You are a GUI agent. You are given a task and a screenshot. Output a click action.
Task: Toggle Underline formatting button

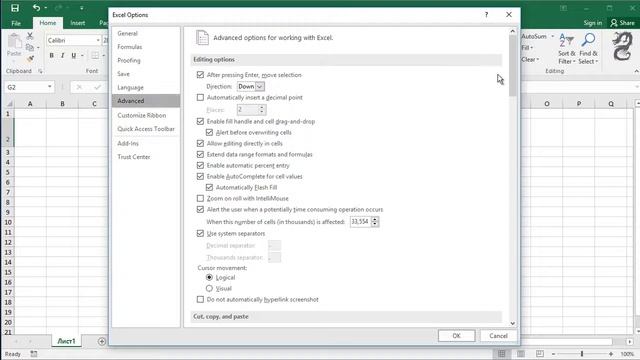click(x=73, y=56)
